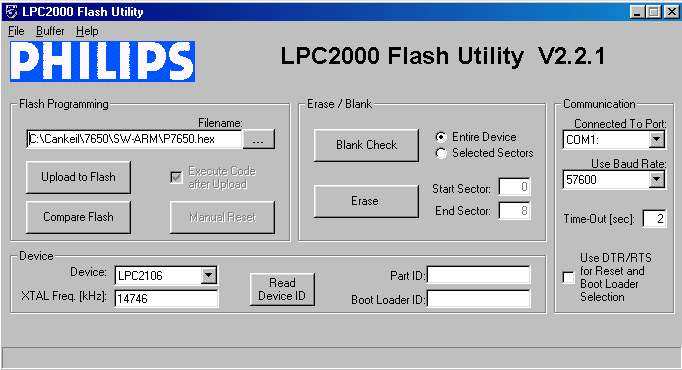Enable Use DTR/RTS for Reset checkbox
Screen dimensions: 682x370
[x=568, y=277]
